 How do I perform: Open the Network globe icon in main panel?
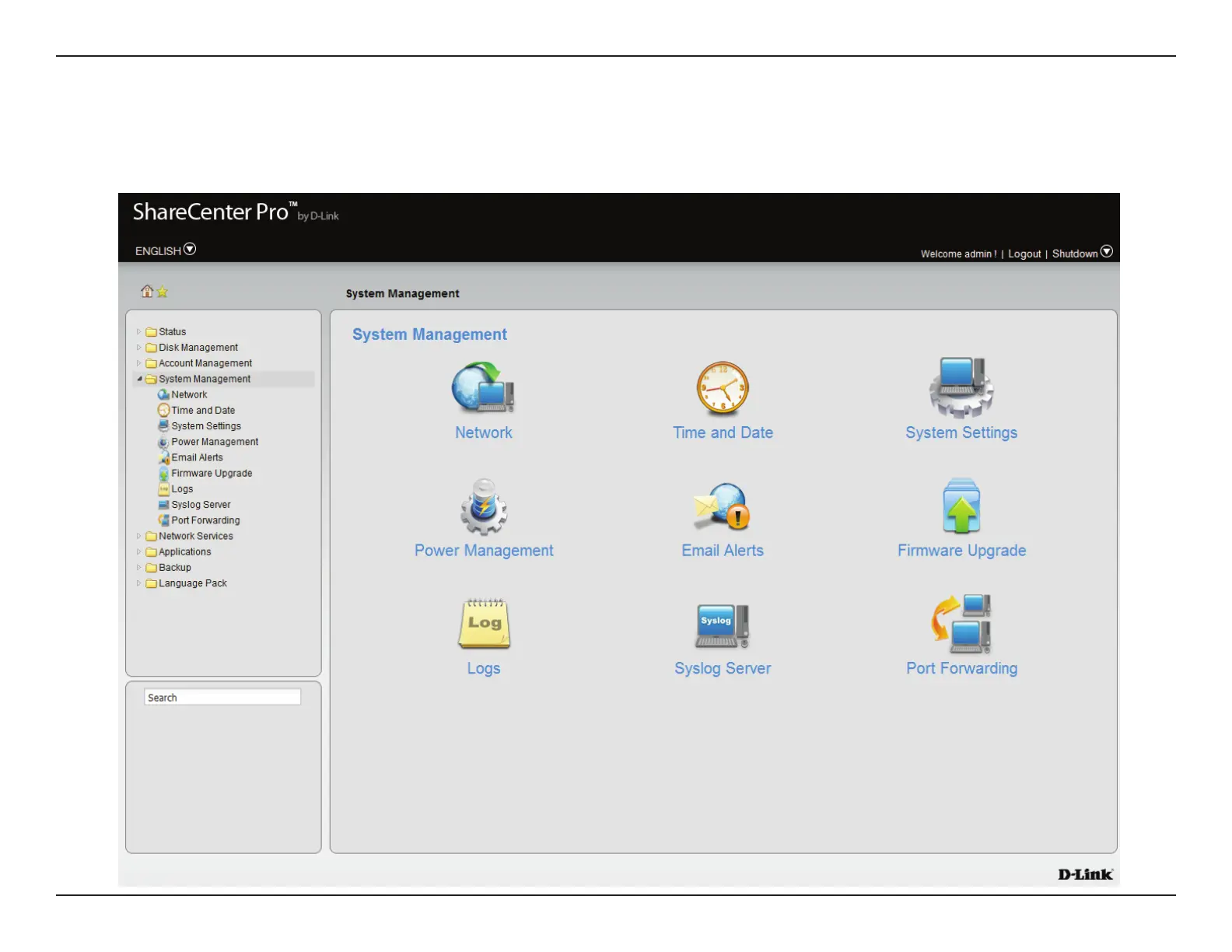[x=483, y=387]
